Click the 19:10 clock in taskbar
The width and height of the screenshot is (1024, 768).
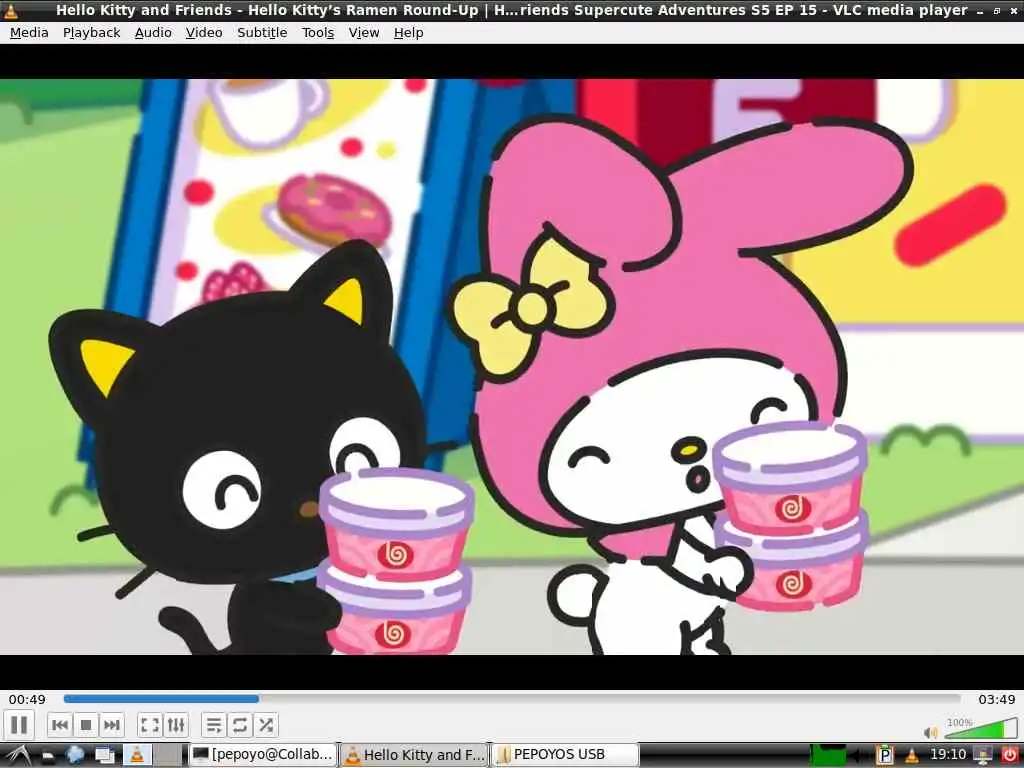[x=948, y=755]
